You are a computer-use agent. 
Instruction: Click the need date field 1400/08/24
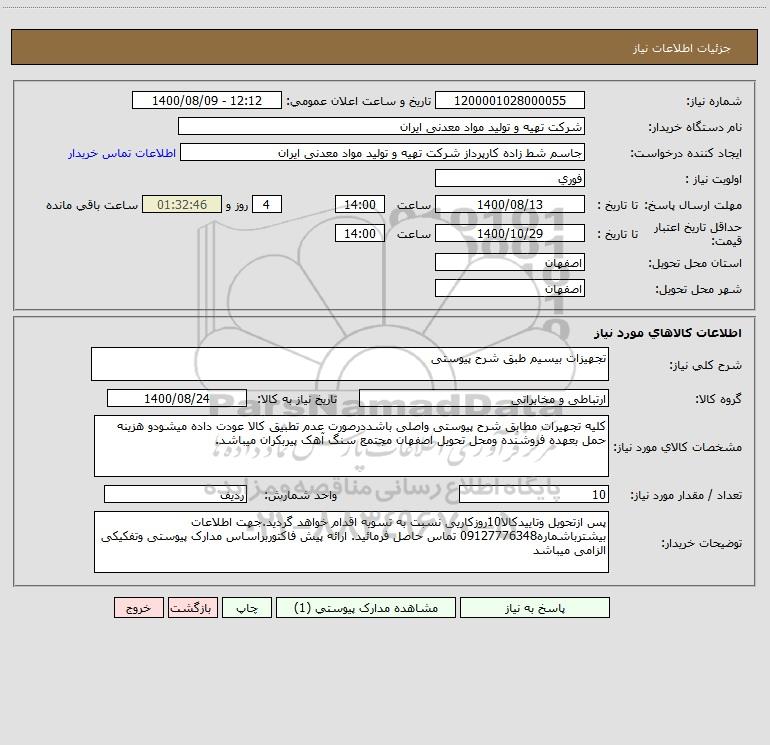177,398
